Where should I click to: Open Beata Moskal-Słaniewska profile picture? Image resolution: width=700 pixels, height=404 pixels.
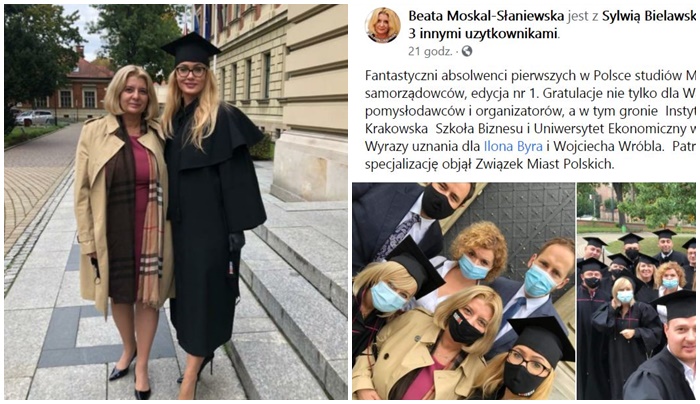point(382,25)
